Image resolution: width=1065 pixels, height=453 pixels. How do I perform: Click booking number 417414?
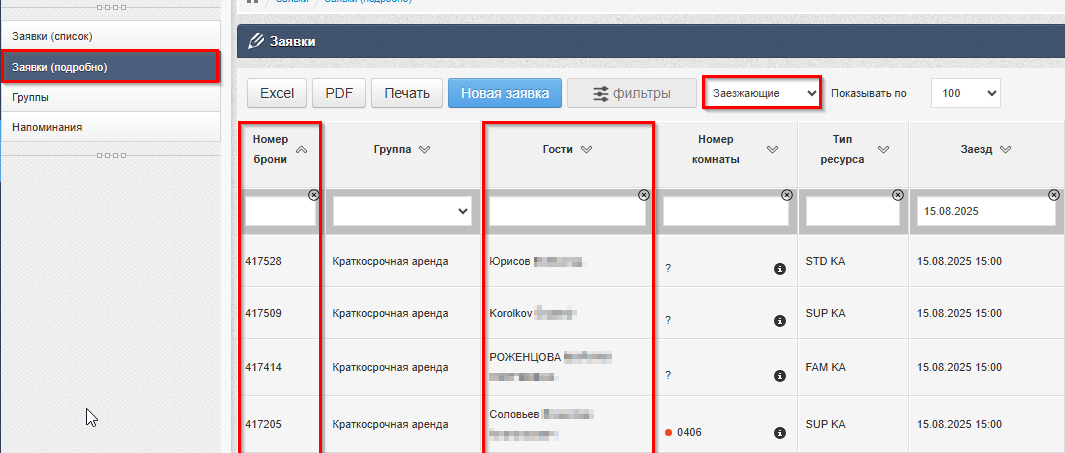click(264, 367)
